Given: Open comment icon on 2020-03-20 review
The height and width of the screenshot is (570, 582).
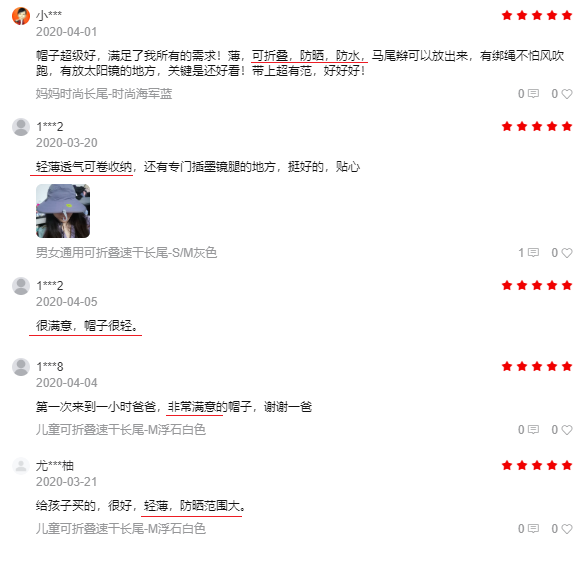Looking at the screenshot, I should coord(533,253).
